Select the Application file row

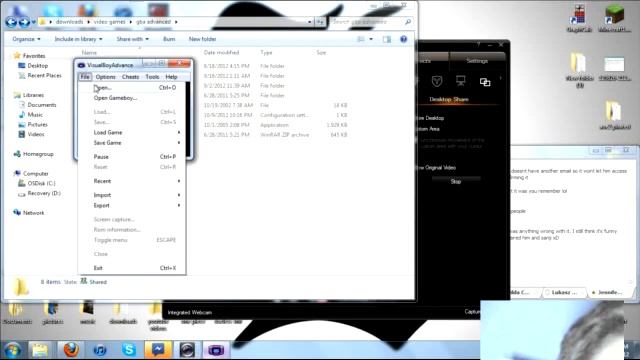[276, 125]
